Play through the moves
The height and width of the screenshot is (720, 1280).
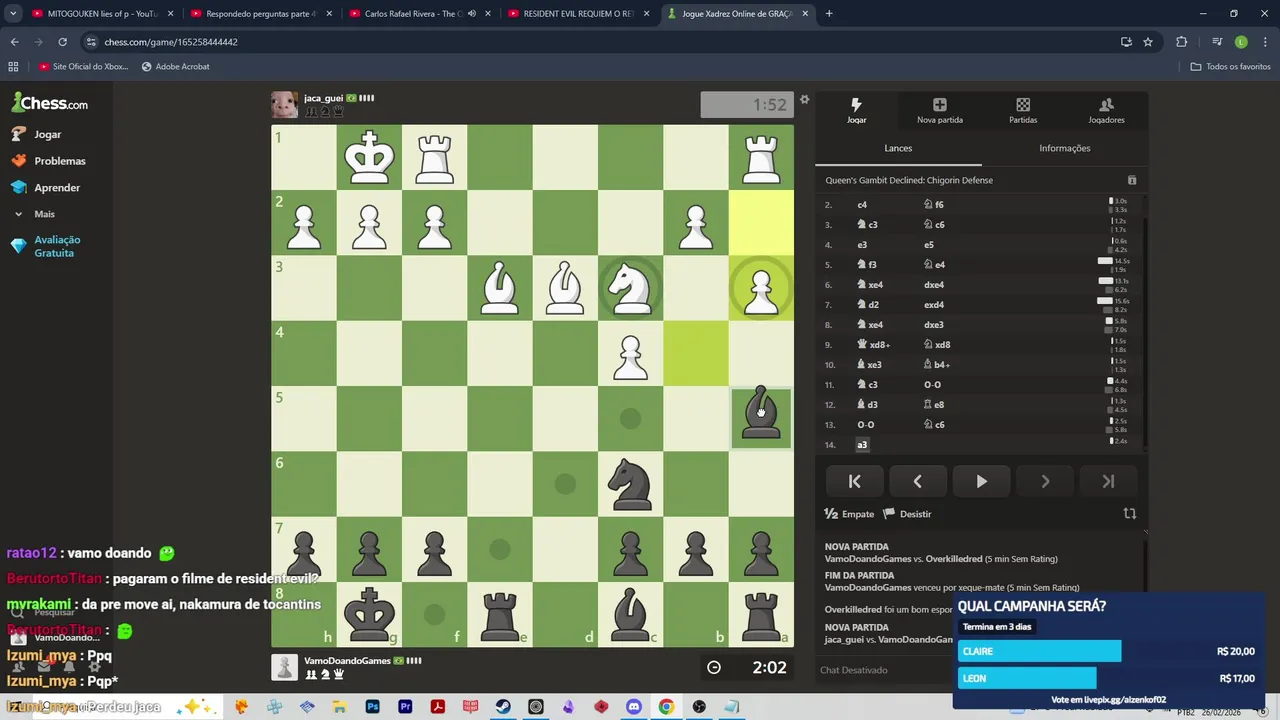point(981,481)
